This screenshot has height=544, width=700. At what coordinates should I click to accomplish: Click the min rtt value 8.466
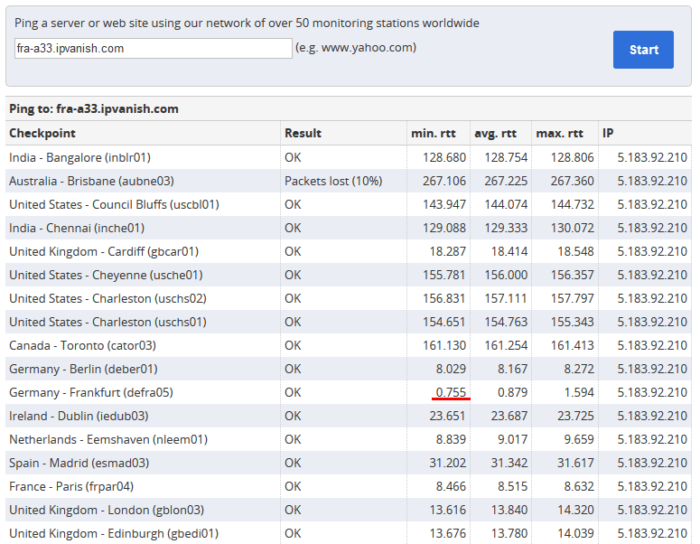(451, 486)
